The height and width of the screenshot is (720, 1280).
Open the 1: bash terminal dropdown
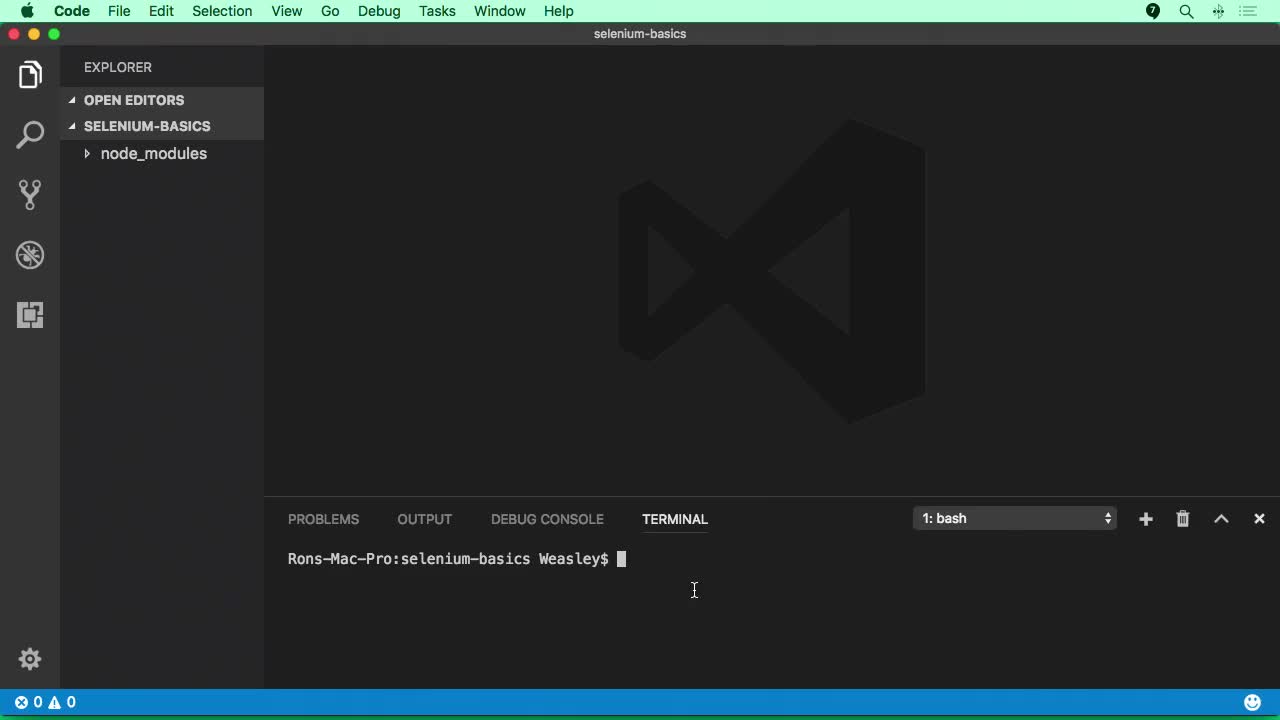pyautogui.click(x=1013, y=518)
